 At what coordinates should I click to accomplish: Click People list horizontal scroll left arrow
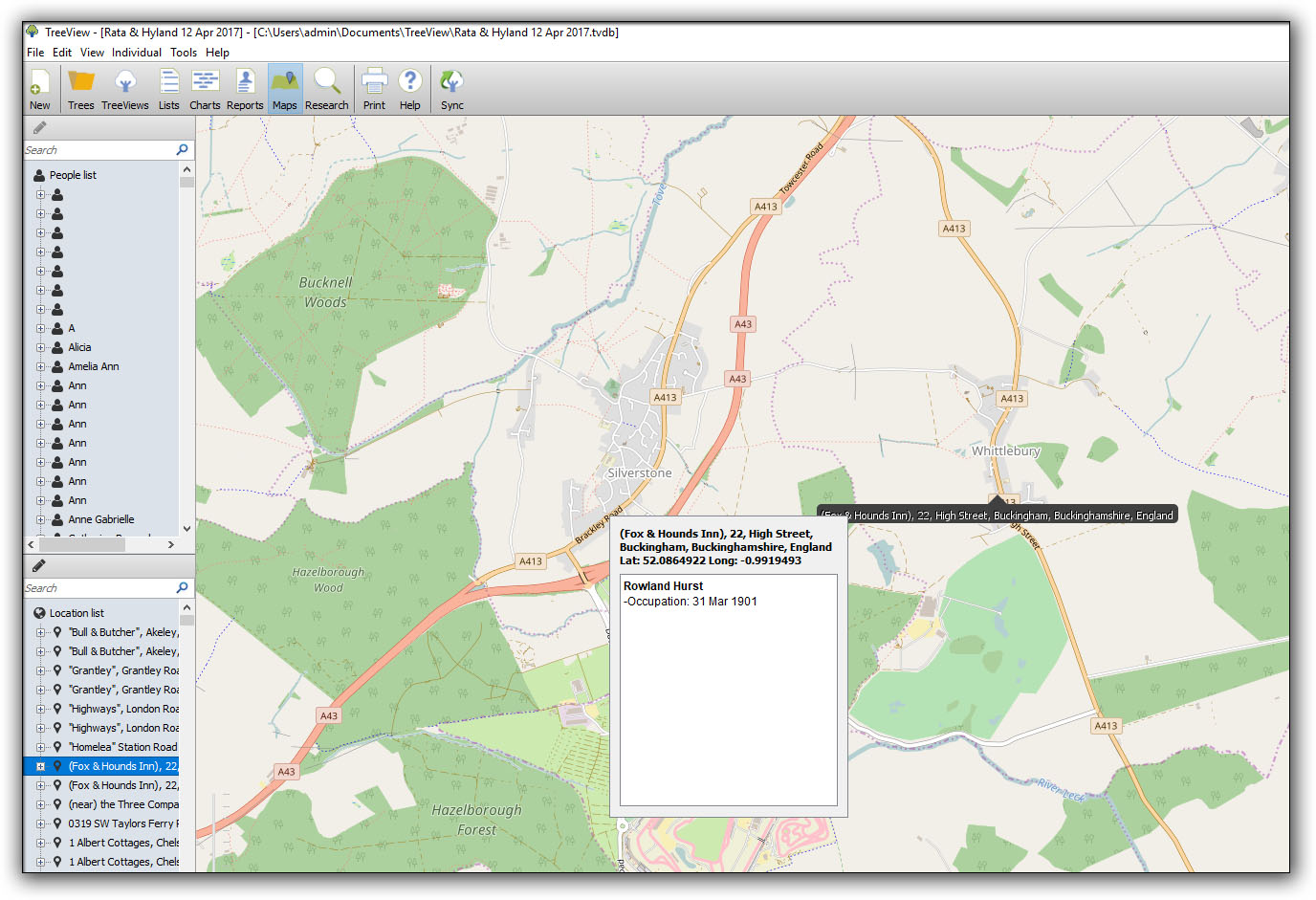tap(32, 544)
